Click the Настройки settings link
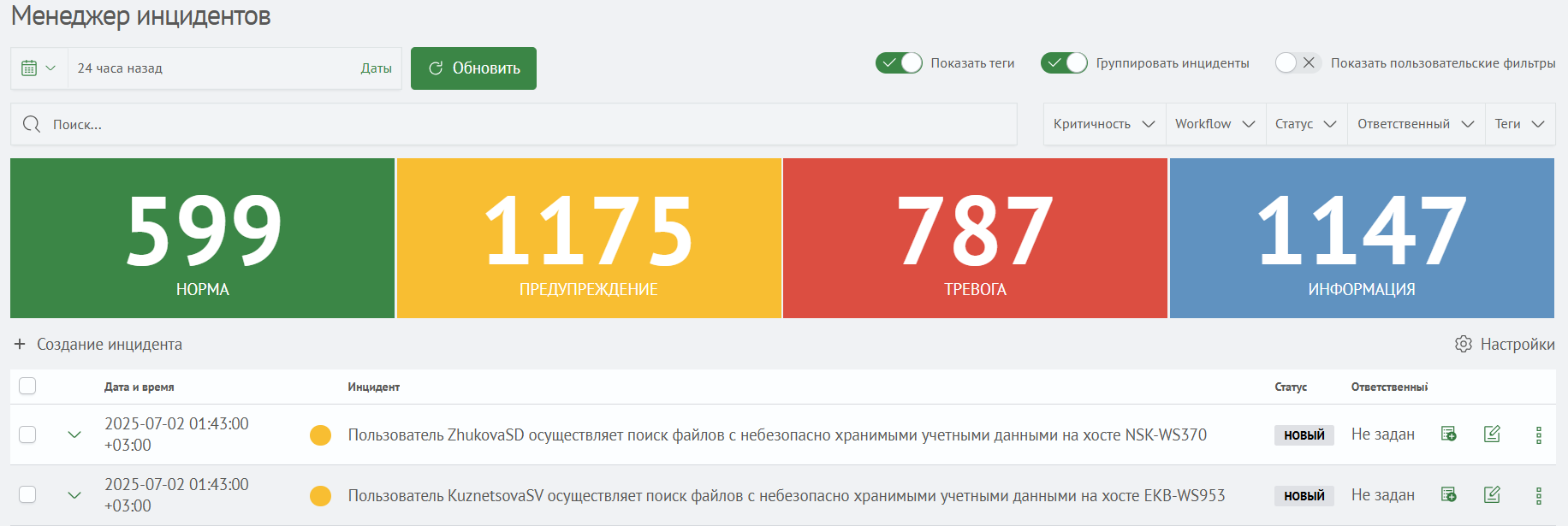This screenshot has height=526, width=1568. coord(1518,344)
